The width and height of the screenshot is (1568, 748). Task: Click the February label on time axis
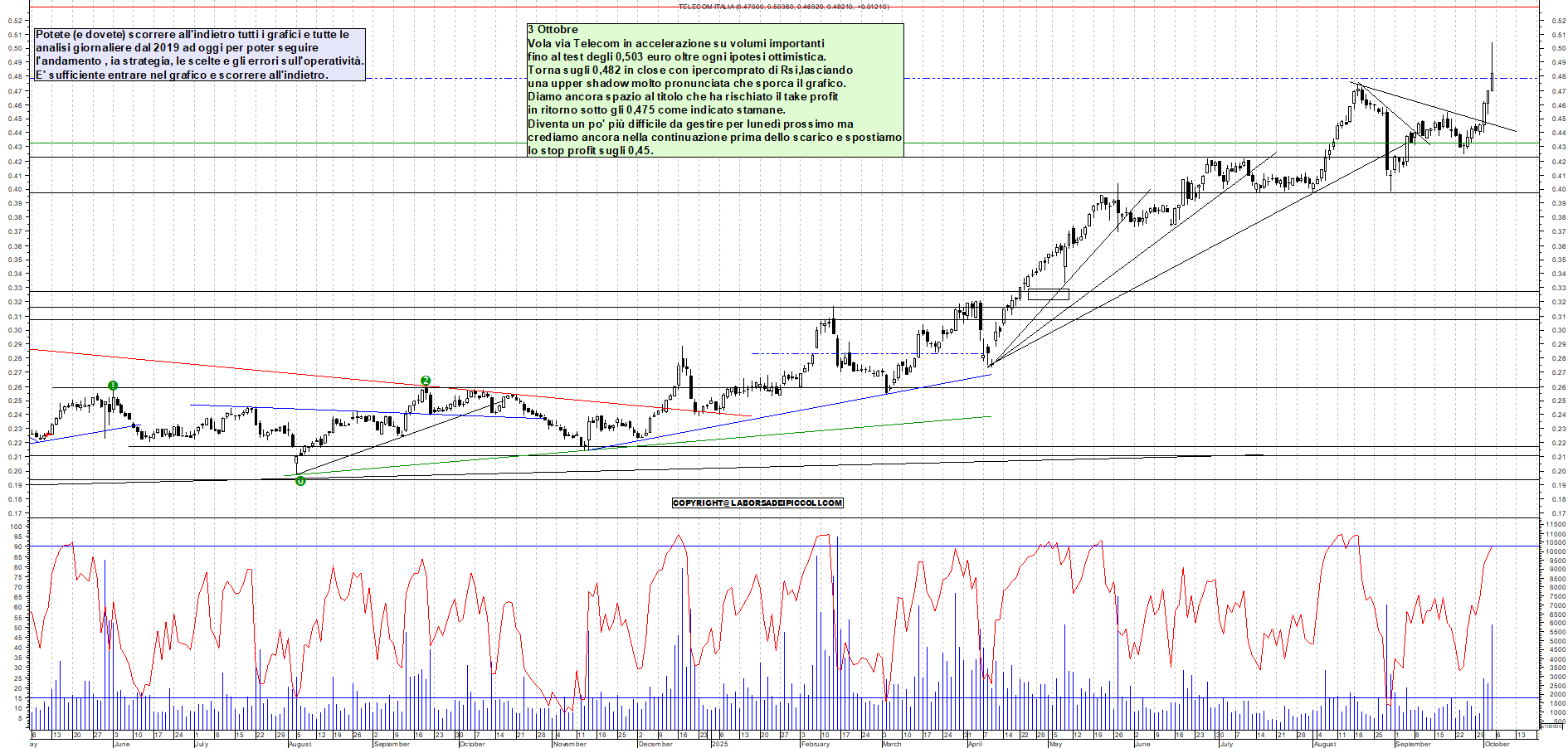point(815,744)
